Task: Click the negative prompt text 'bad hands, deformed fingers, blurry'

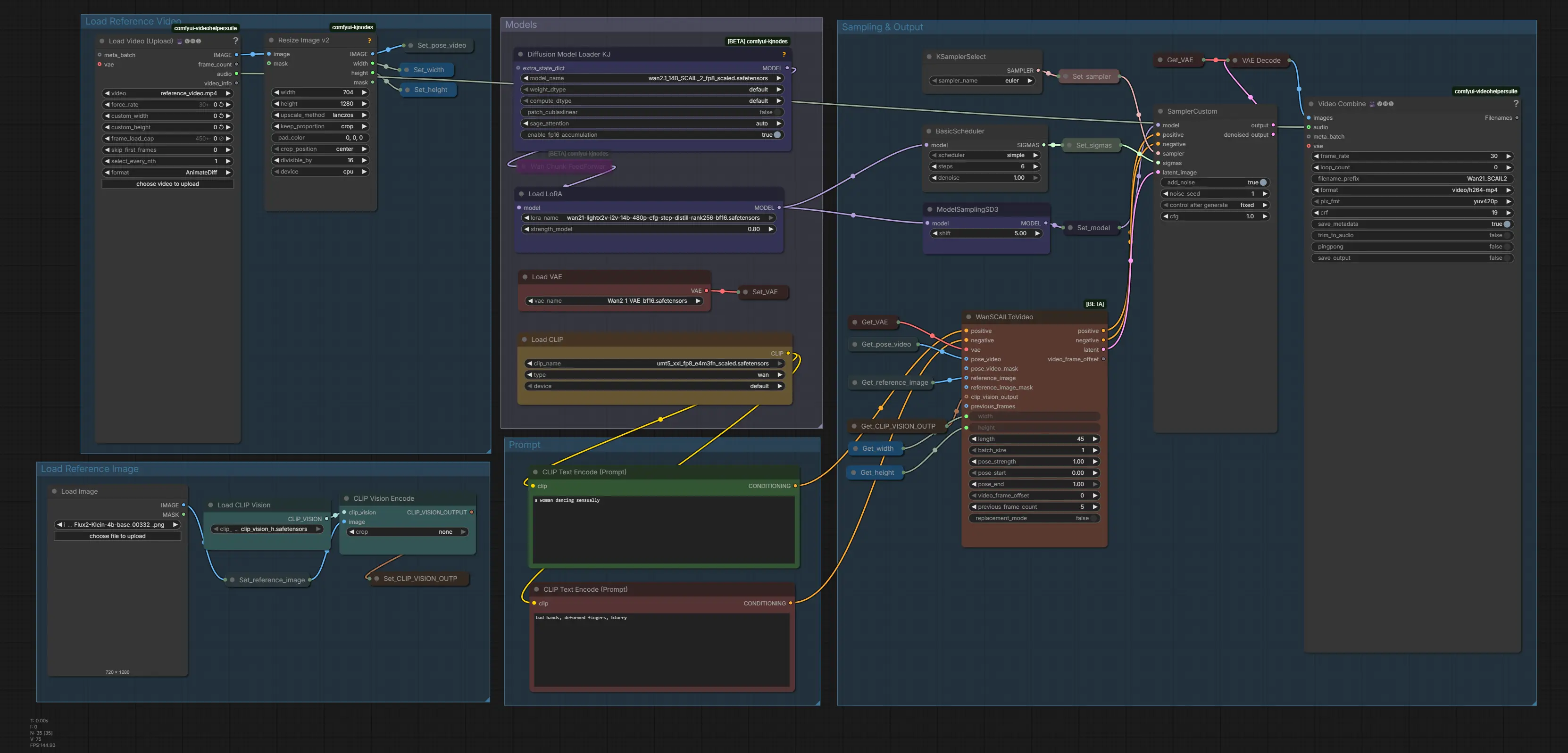Action: [581, 618]
